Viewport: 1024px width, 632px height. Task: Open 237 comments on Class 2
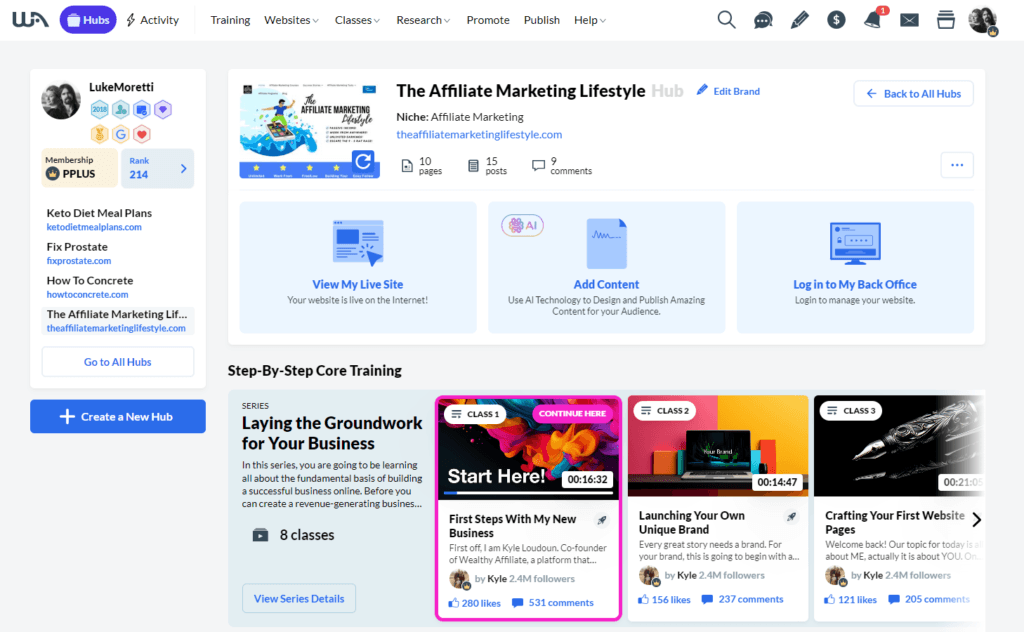coord(743,599)
